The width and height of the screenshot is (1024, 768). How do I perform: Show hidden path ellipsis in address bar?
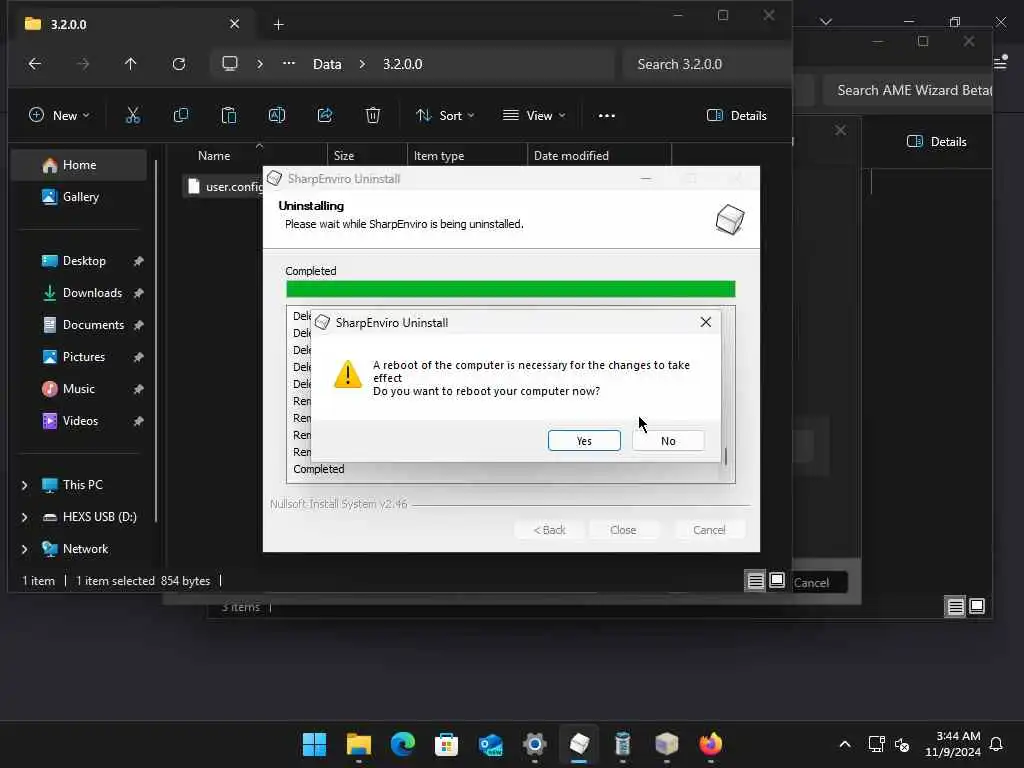(289, 64)
